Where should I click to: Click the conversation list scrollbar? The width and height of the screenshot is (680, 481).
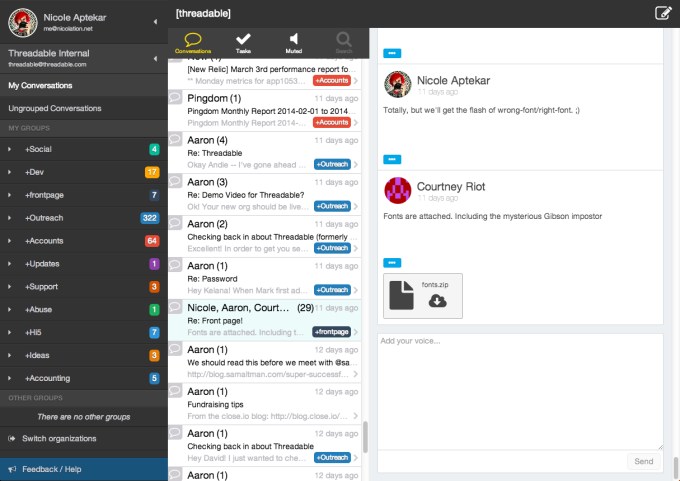(x=365, y=437)
